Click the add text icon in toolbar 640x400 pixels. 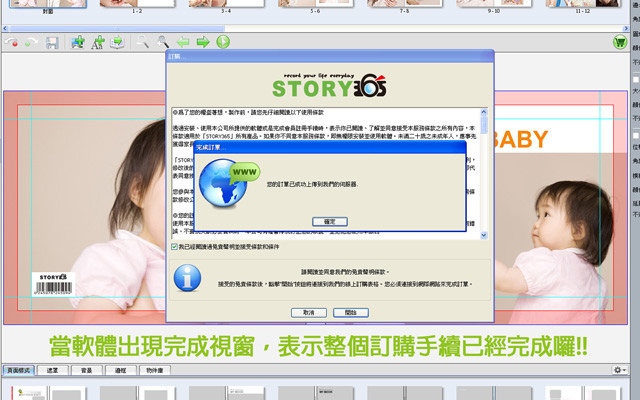pyautogui.click(x=97, y=42)
